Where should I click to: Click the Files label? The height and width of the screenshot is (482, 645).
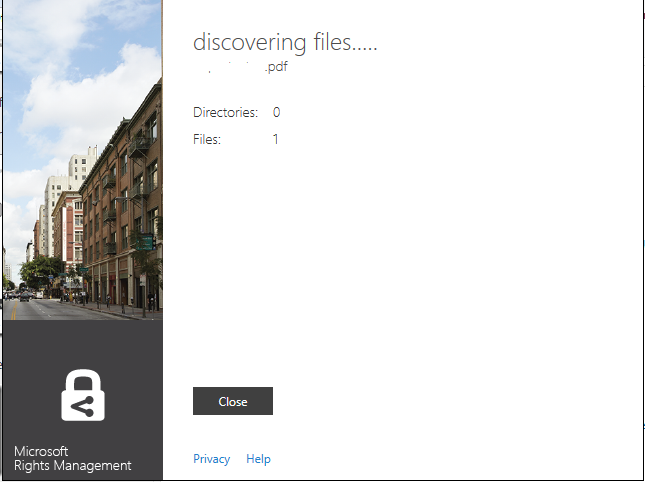coord(207,140)
